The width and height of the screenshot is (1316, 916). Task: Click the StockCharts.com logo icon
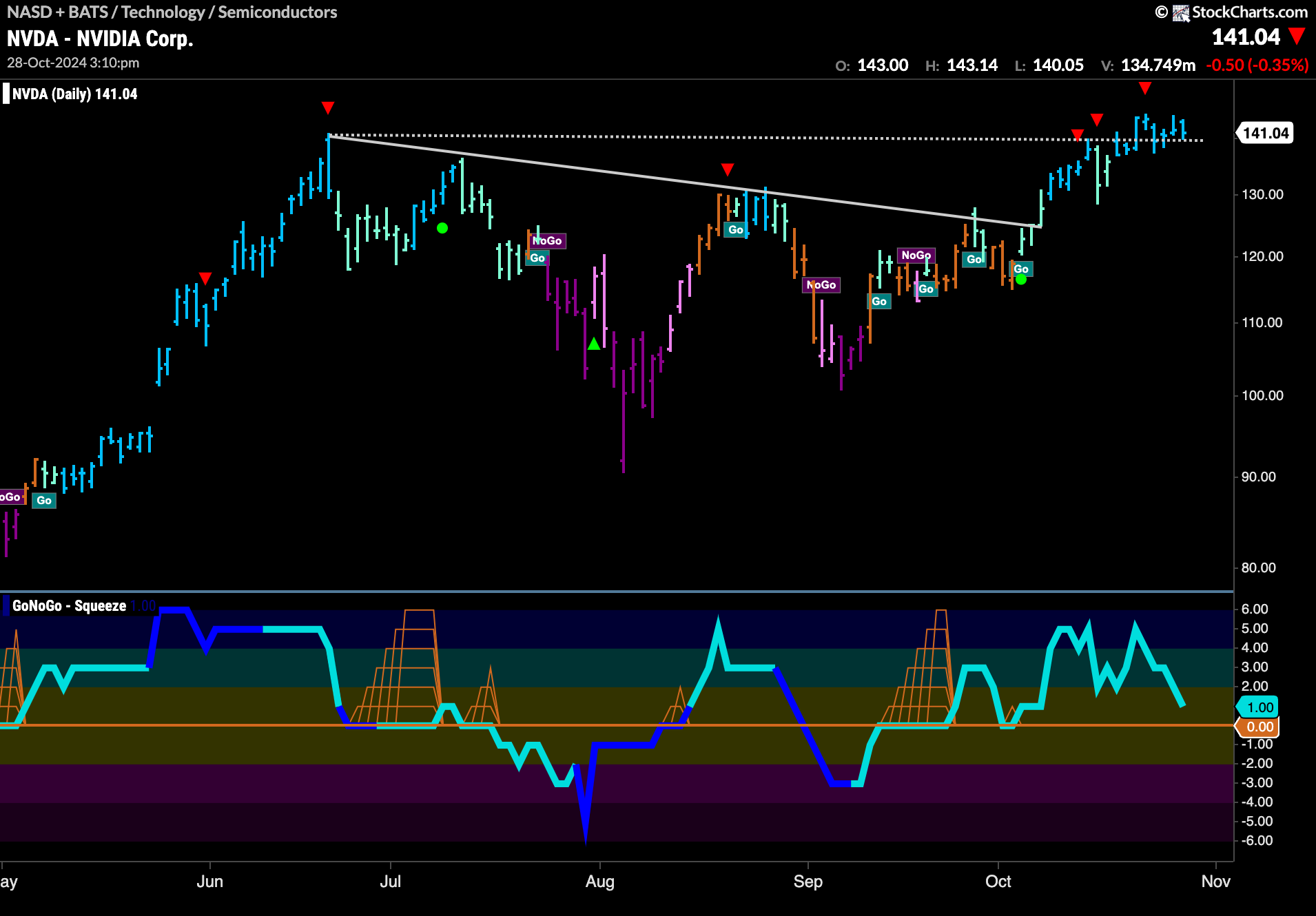[x=1181, y=12]
